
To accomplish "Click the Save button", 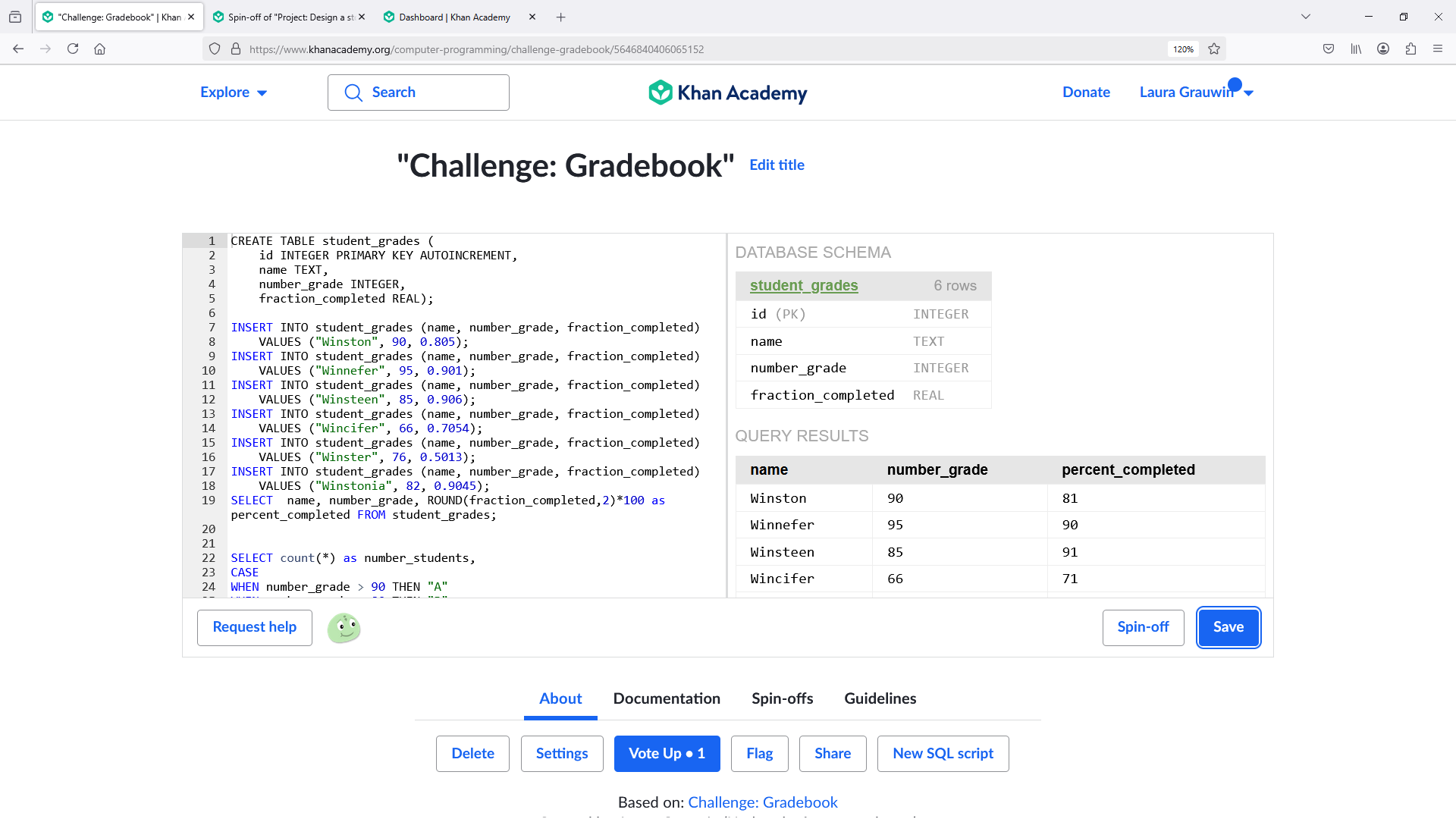I will 1228,627.
